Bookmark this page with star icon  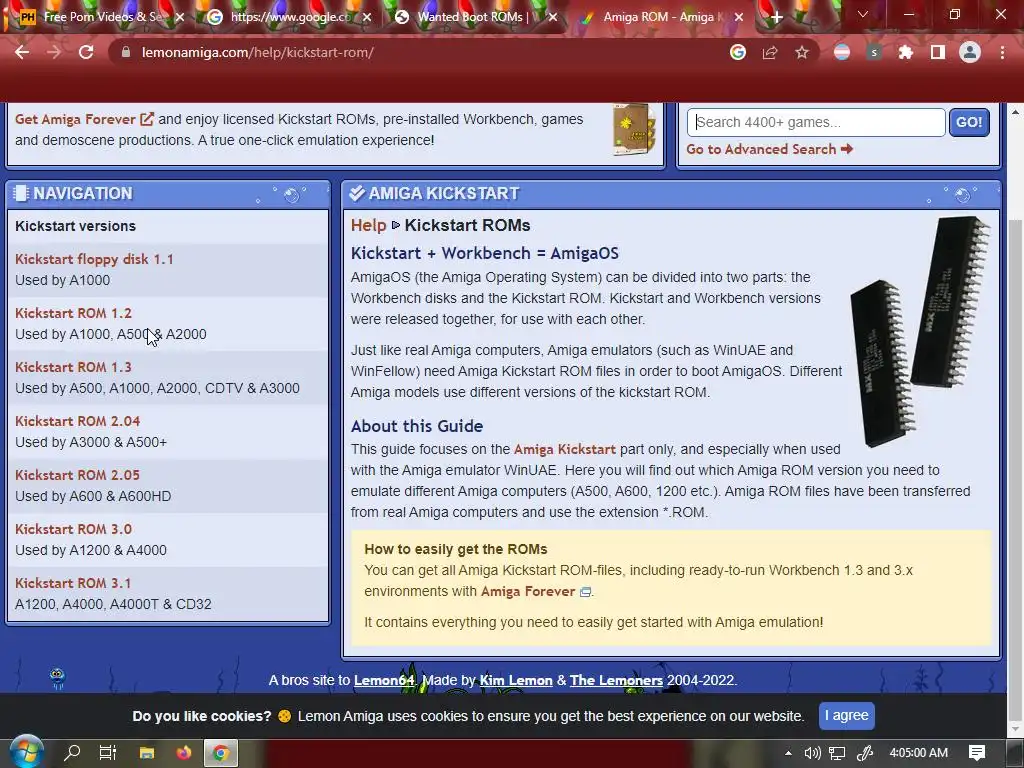point(802,52)
